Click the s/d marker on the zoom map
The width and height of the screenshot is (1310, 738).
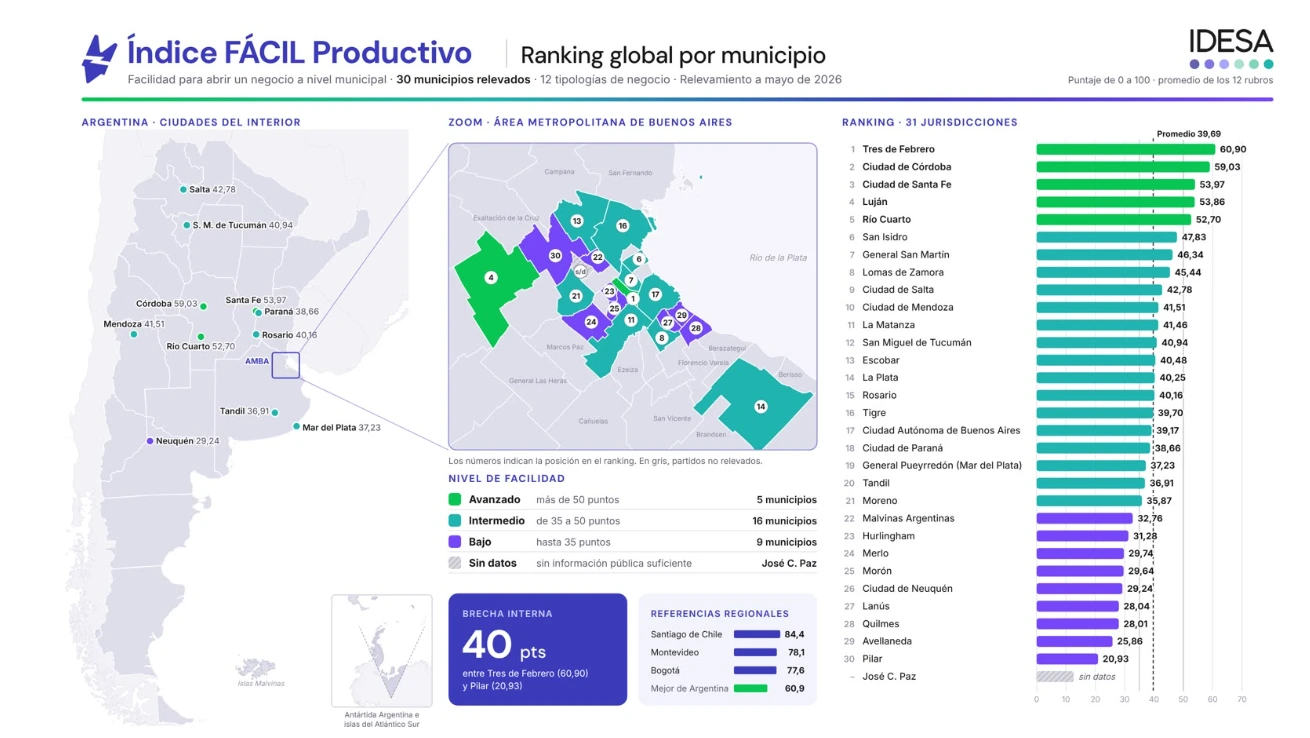pos(580,271)
